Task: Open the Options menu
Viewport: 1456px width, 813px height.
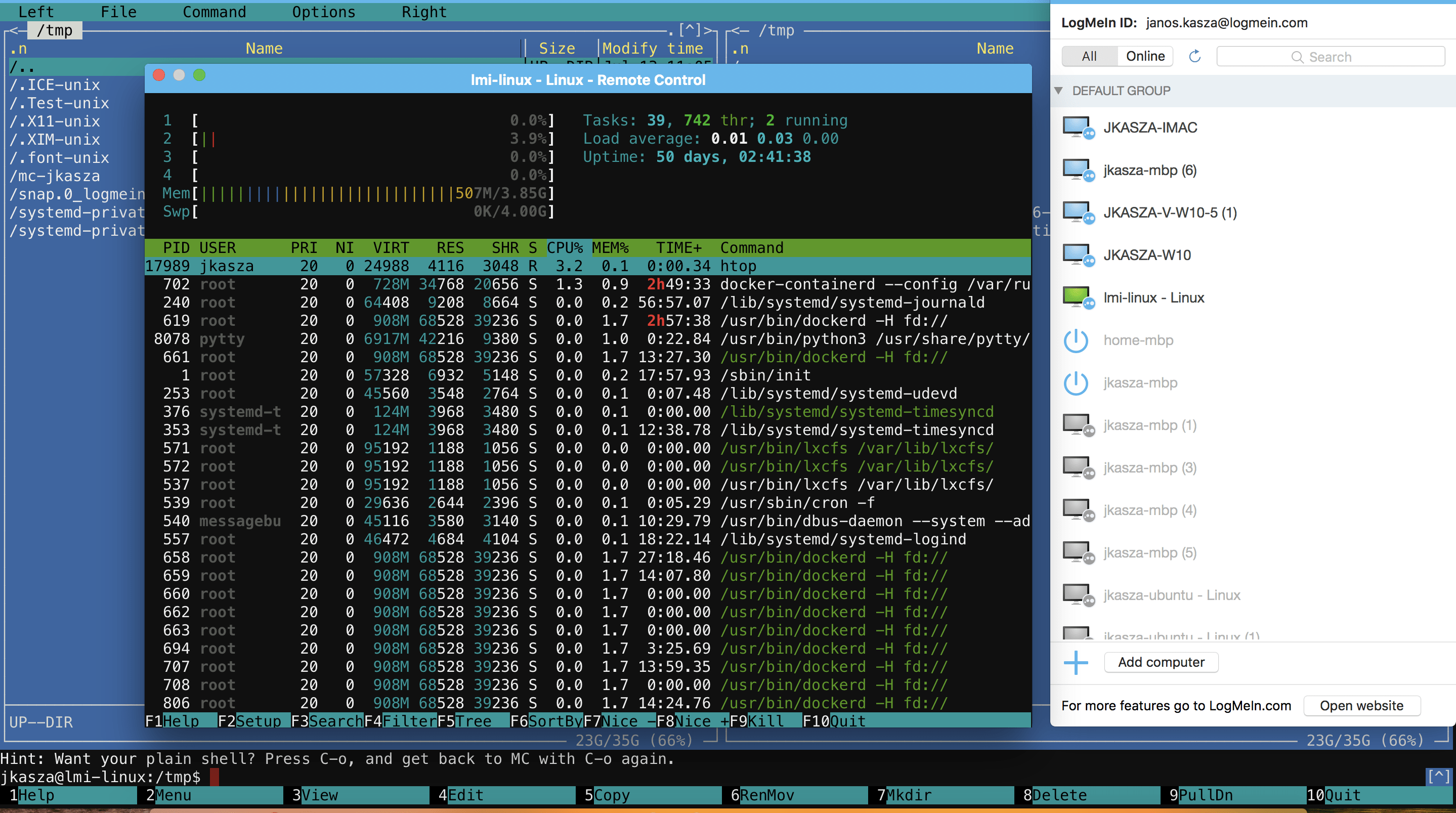Action: (x=323, y=12)
